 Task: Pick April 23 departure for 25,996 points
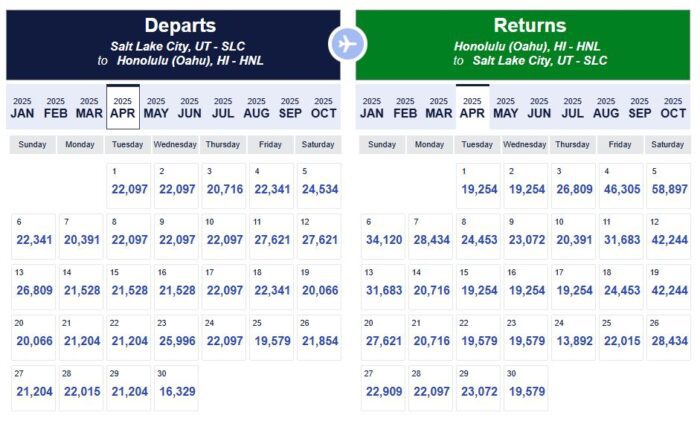(x=176, y=337)
